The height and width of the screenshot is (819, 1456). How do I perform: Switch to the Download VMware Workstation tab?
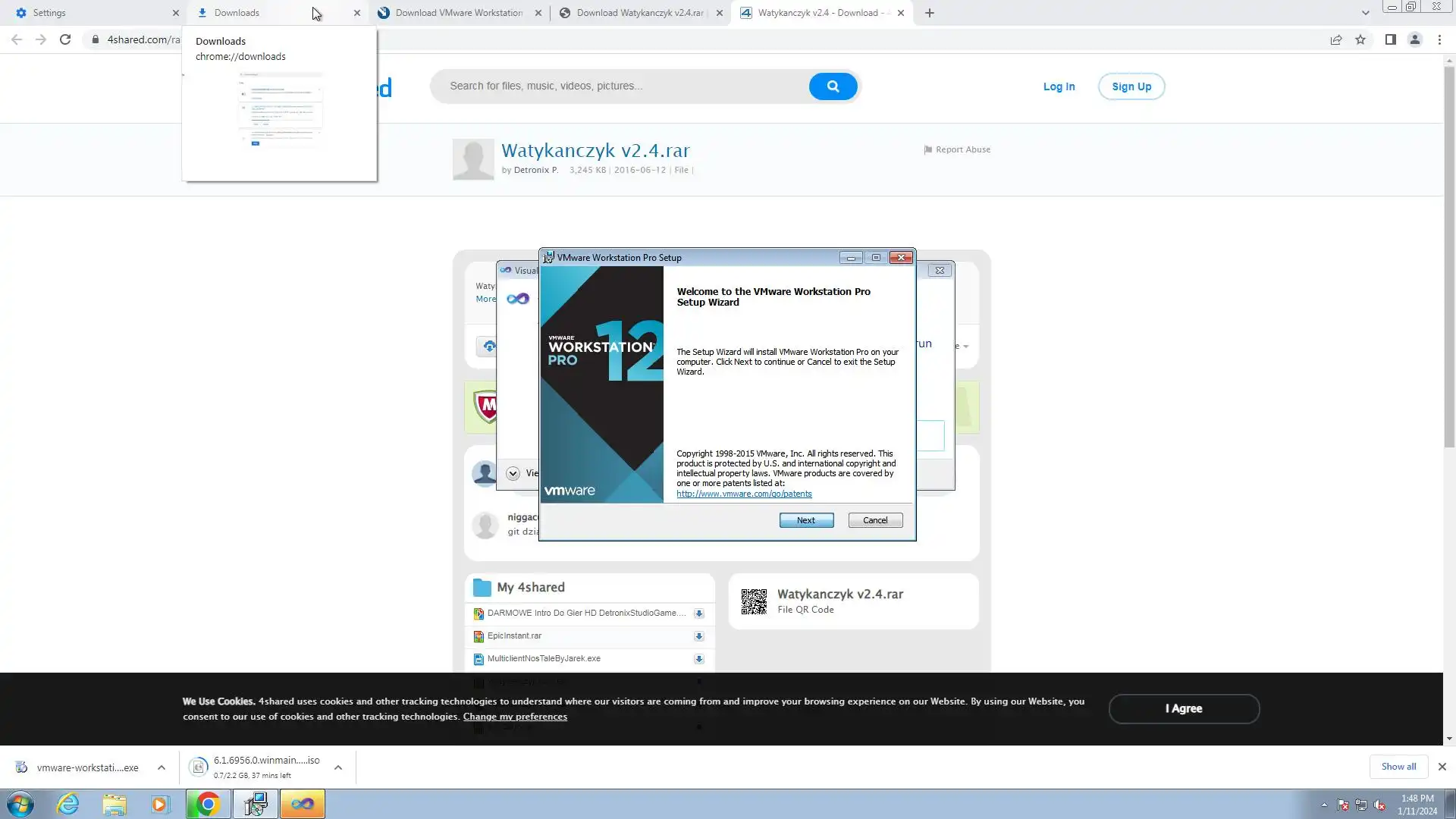pos(455,13)
